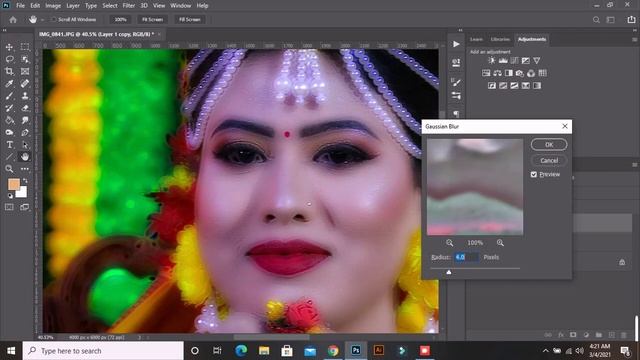This screenshot has width=640, height=360.
Task: Select the Rectangular Marquee tool
Action: click(x=25, y=47)
